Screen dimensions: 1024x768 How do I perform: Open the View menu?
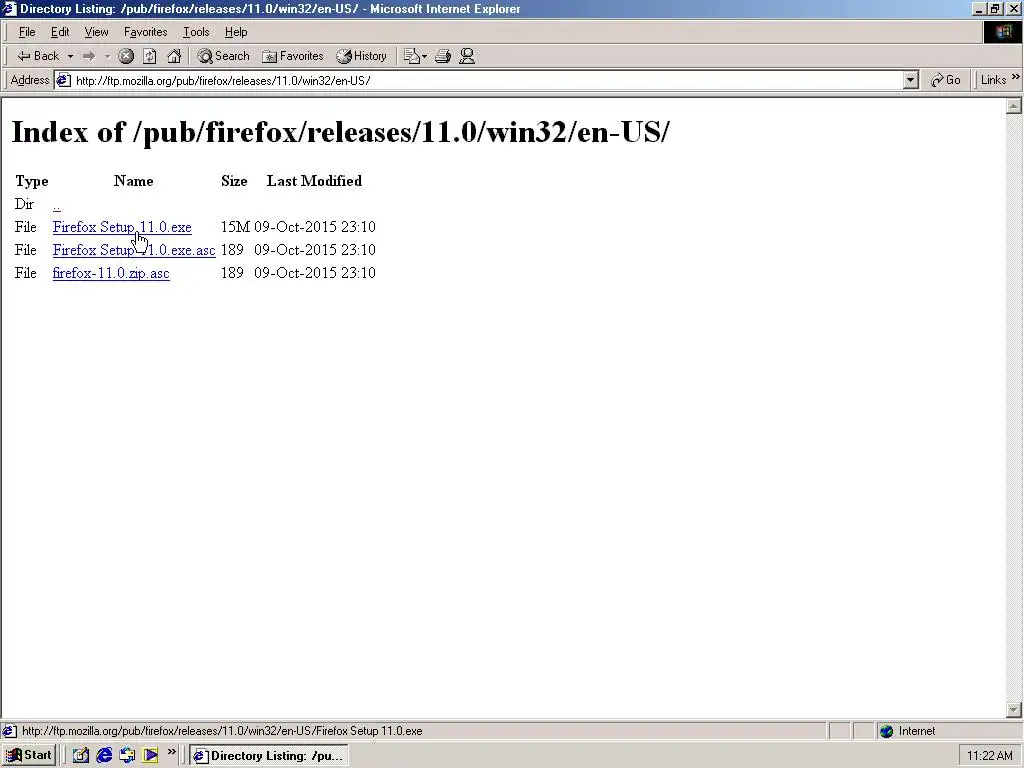pyautogui.click(x=96, y=32)
